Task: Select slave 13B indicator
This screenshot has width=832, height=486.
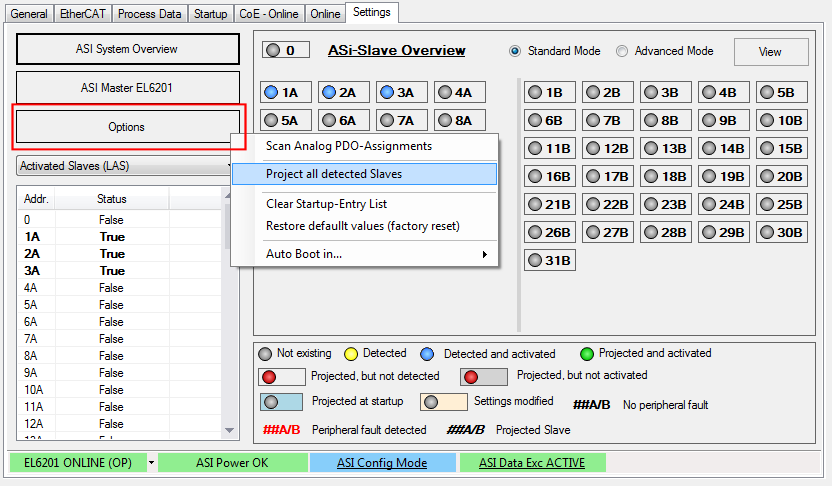Action: click(x=665, y=149)
